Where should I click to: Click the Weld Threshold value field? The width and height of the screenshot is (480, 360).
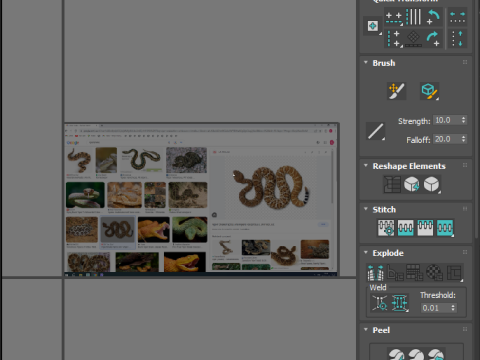435,308
